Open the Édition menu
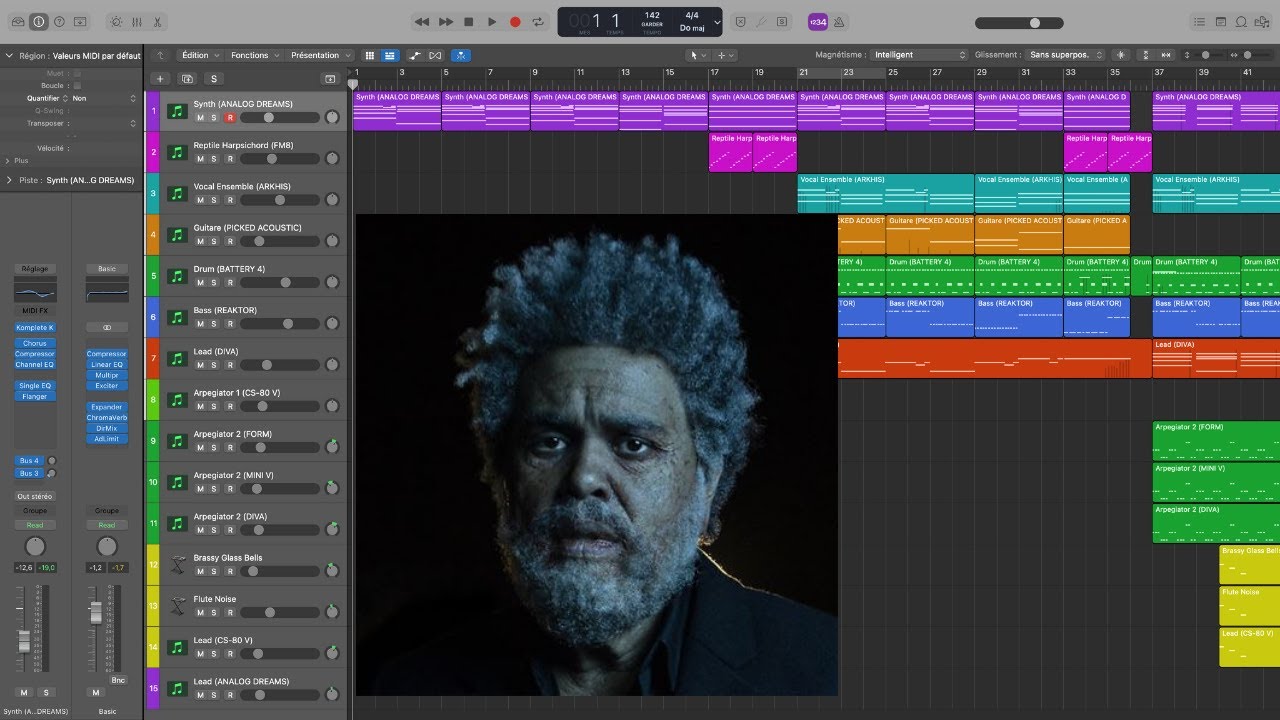This screenshot has width=1280, height=720. click(x=200, y=55)
